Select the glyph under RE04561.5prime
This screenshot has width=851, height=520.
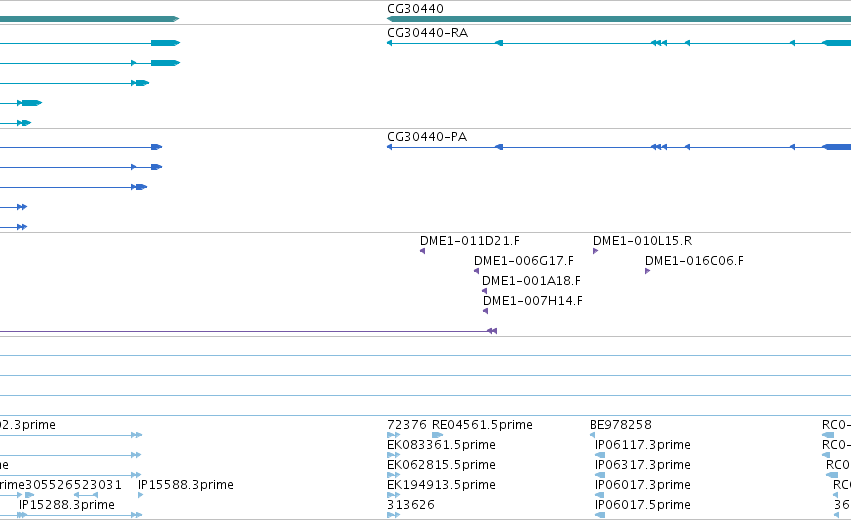tap(437, 435)
